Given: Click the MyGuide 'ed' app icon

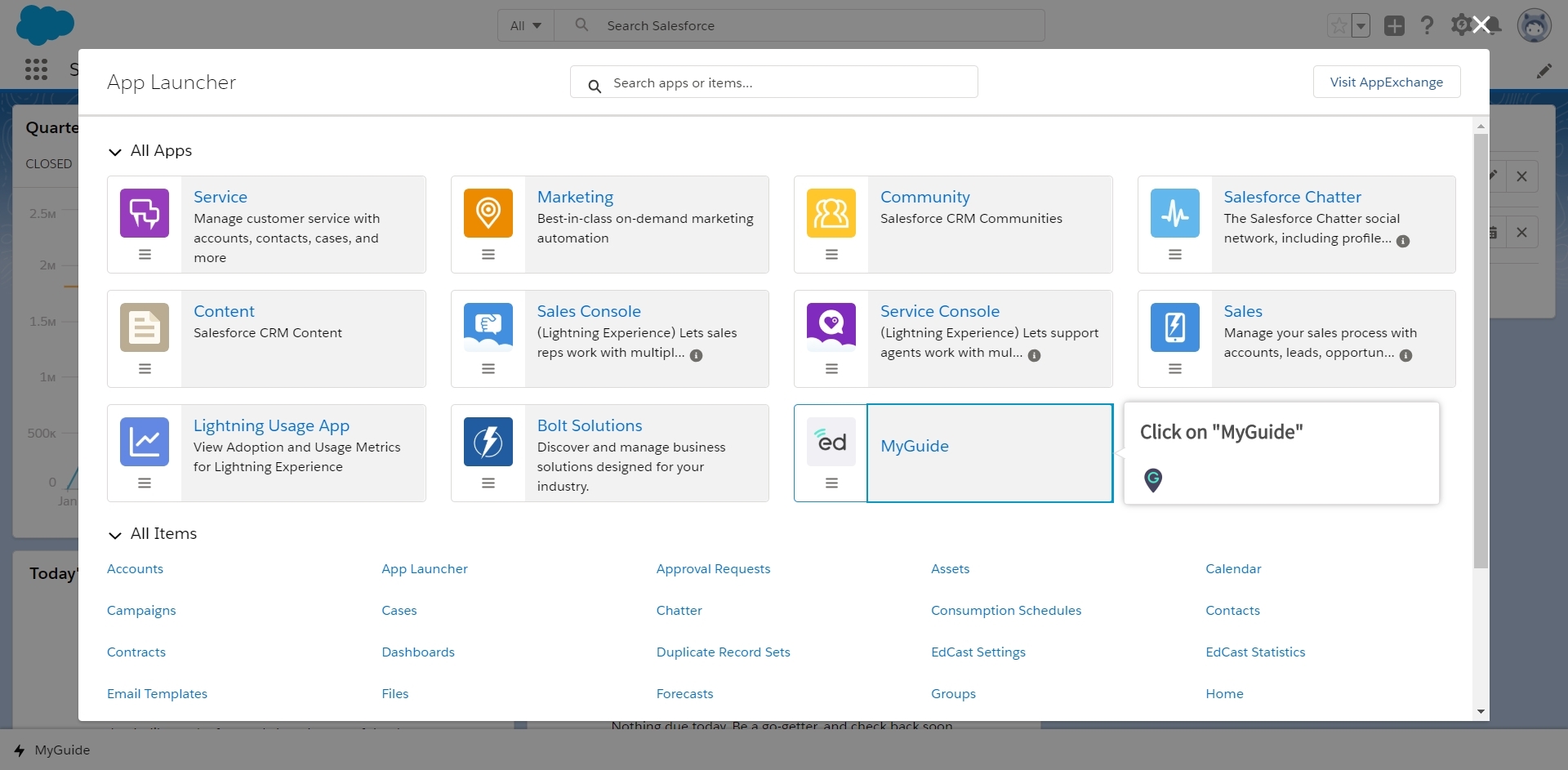Looking at the screenshot, I should [831, 442].
